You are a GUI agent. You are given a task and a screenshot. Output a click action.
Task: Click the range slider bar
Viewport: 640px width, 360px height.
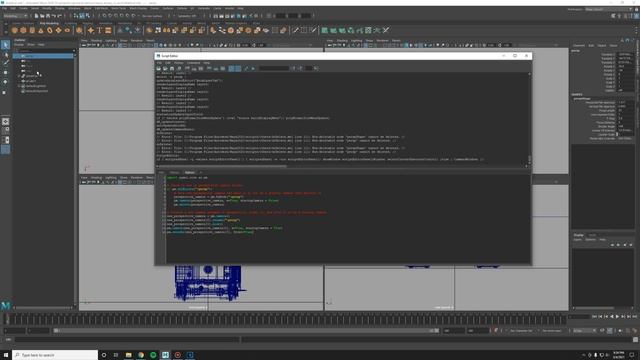pyautogui.click(x=246, y=331)
